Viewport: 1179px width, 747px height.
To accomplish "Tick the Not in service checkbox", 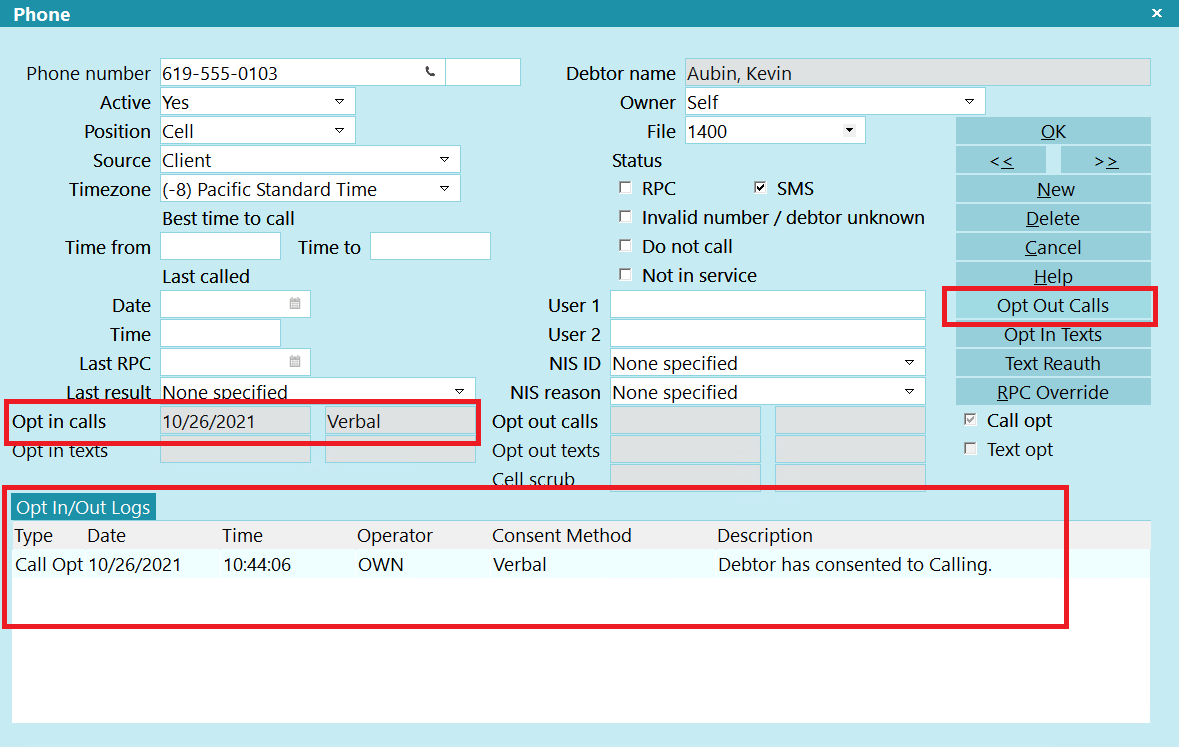I will pos(625,275).
